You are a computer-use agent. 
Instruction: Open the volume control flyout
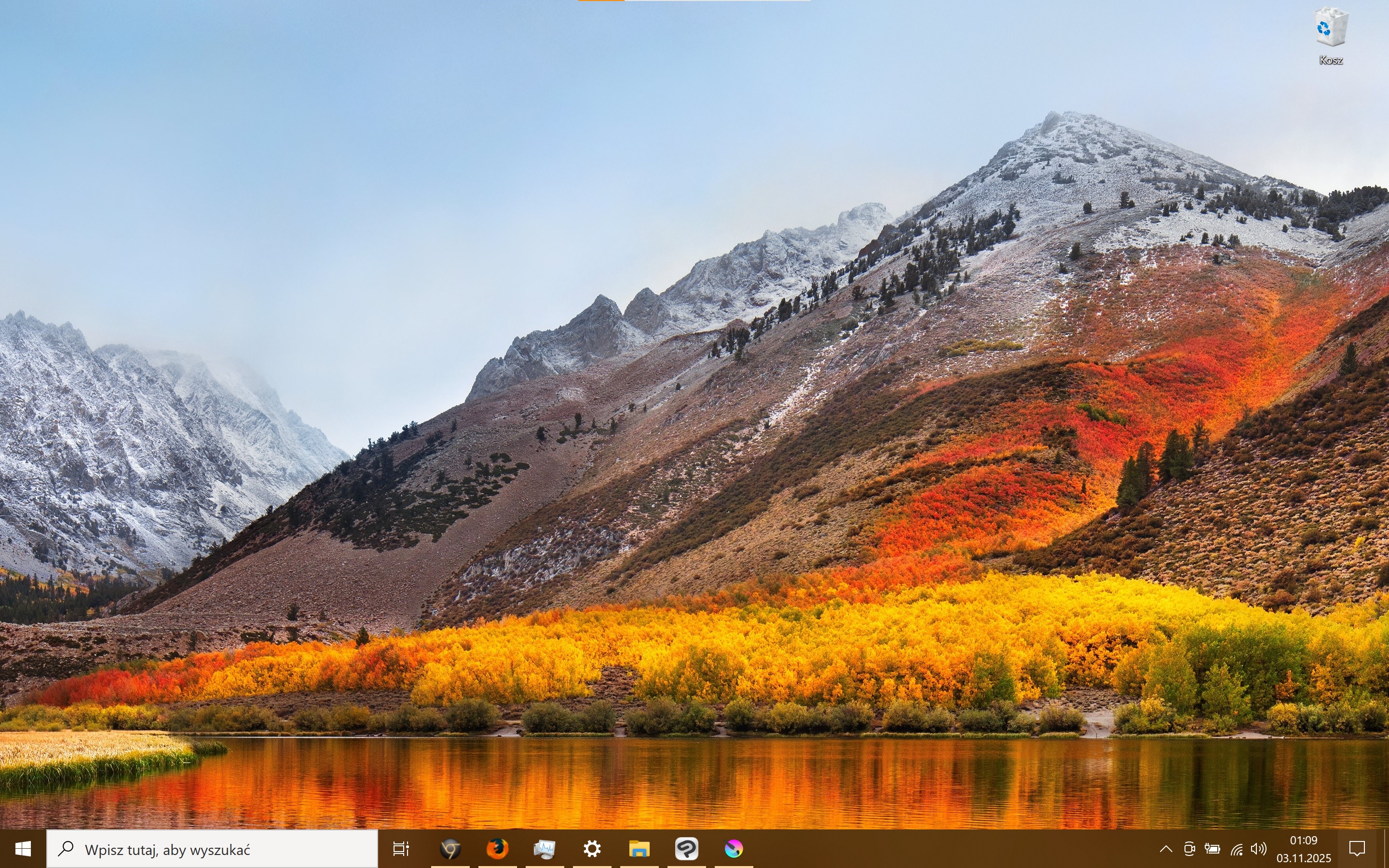(x=1258, y=849)
